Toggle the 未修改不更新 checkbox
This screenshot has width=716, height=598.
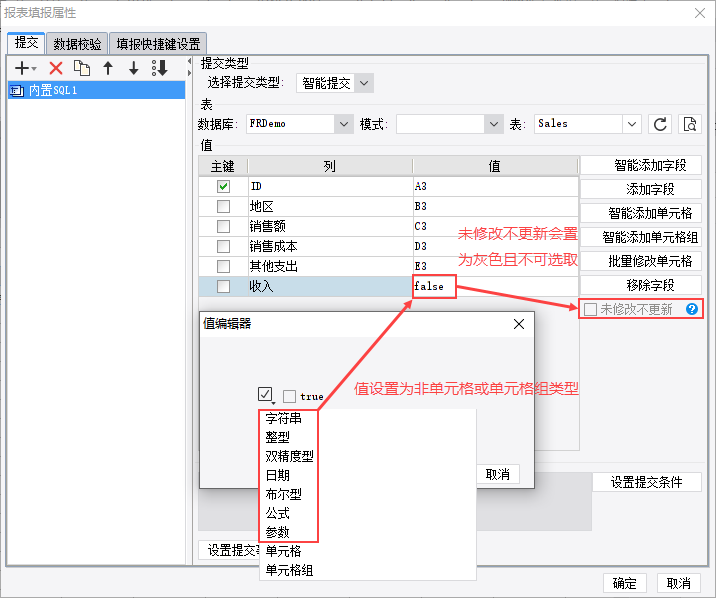[x=590, y=309]
